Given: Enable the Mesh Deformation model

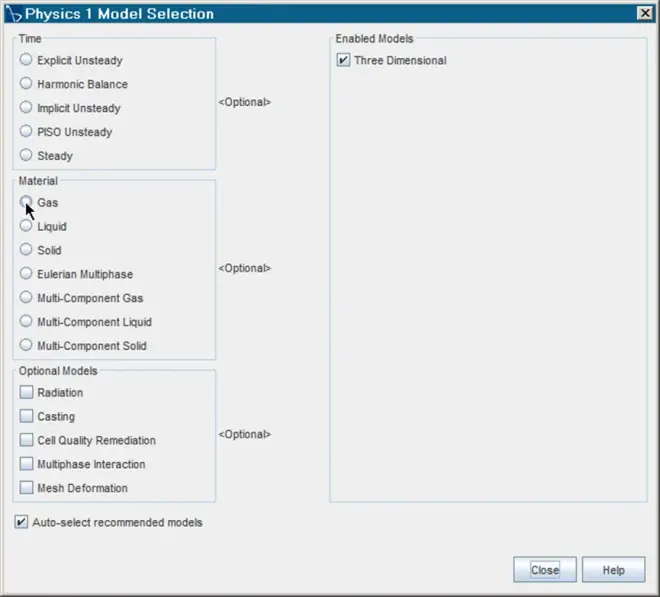Looking at the screenshot, I should tap(26, 488).
